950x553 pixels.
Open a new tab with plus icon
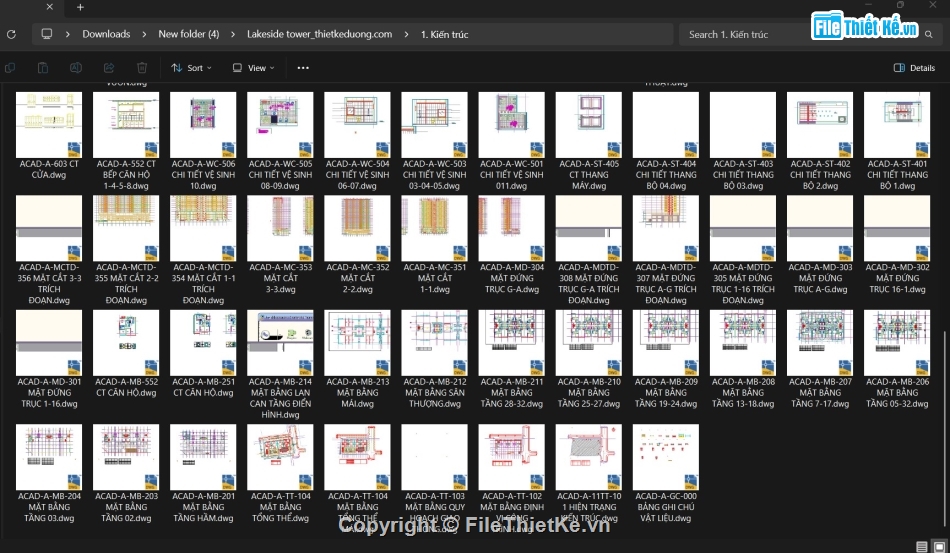(x=80, y=7)
